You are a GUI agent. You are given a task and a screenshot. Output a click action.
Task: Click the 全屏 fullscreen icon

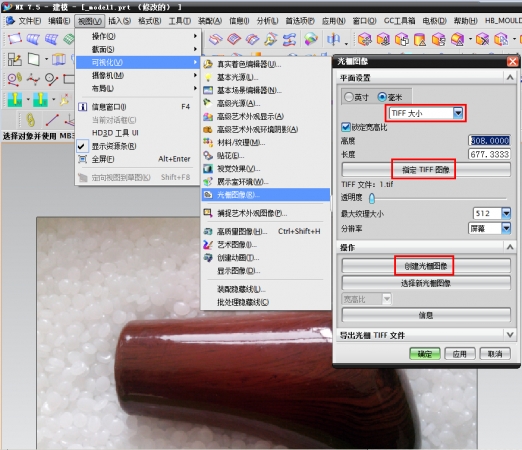point(82,159)
